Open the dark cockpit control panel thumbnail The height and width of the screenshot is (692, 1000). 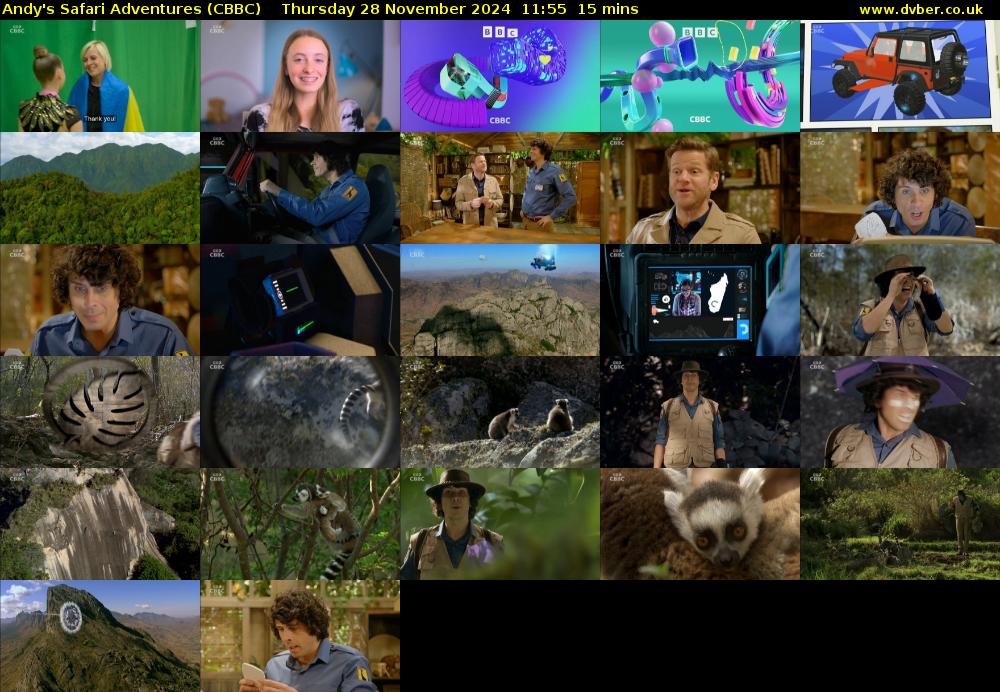[x=300, y=300]
